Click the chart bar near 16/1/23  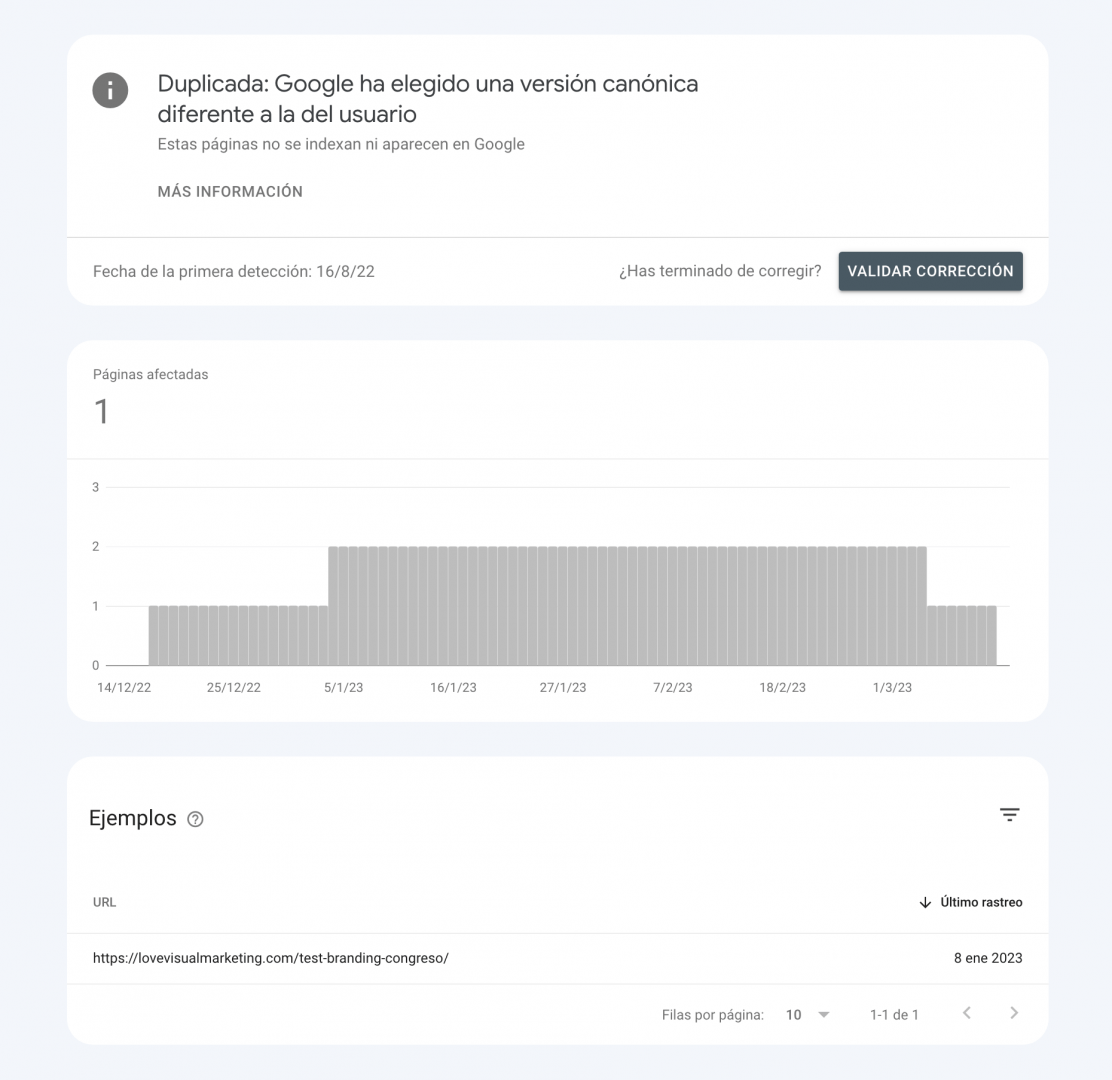(453, 606)
